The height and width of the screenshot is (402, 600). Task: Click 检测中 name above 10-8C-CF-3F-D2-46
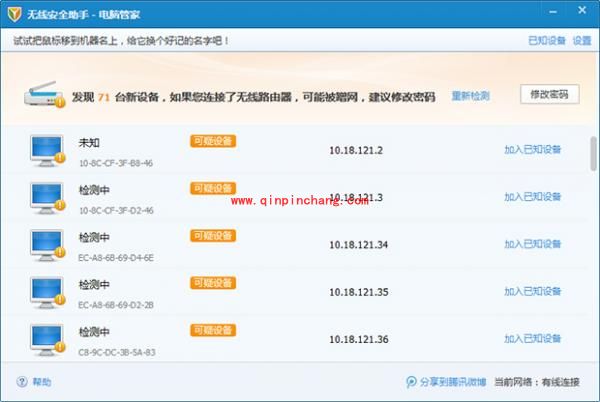pyautogui.click(x=94, y=190)
